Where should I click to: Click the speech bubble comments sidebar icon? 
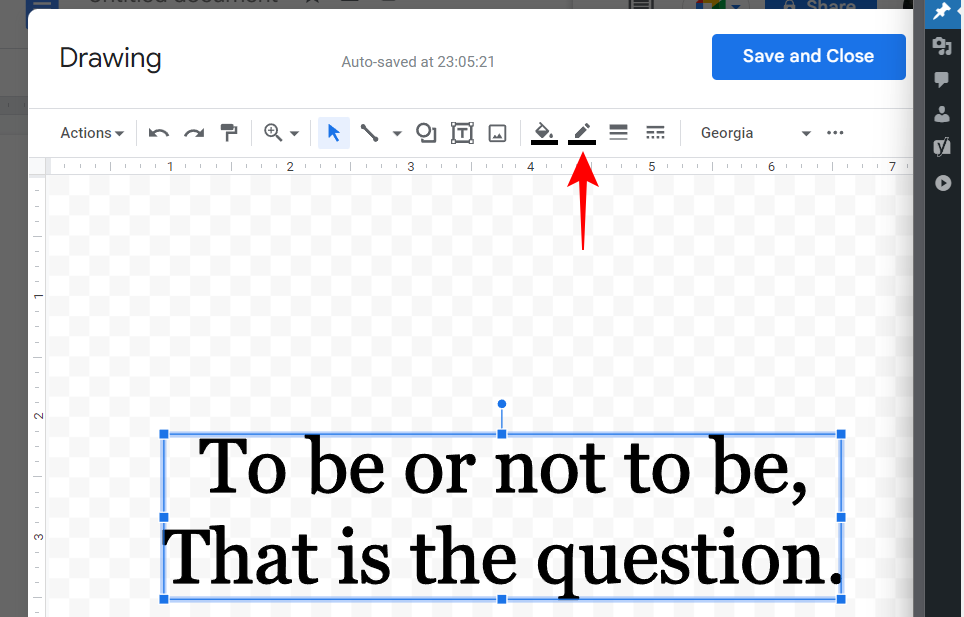click(942, 80)
